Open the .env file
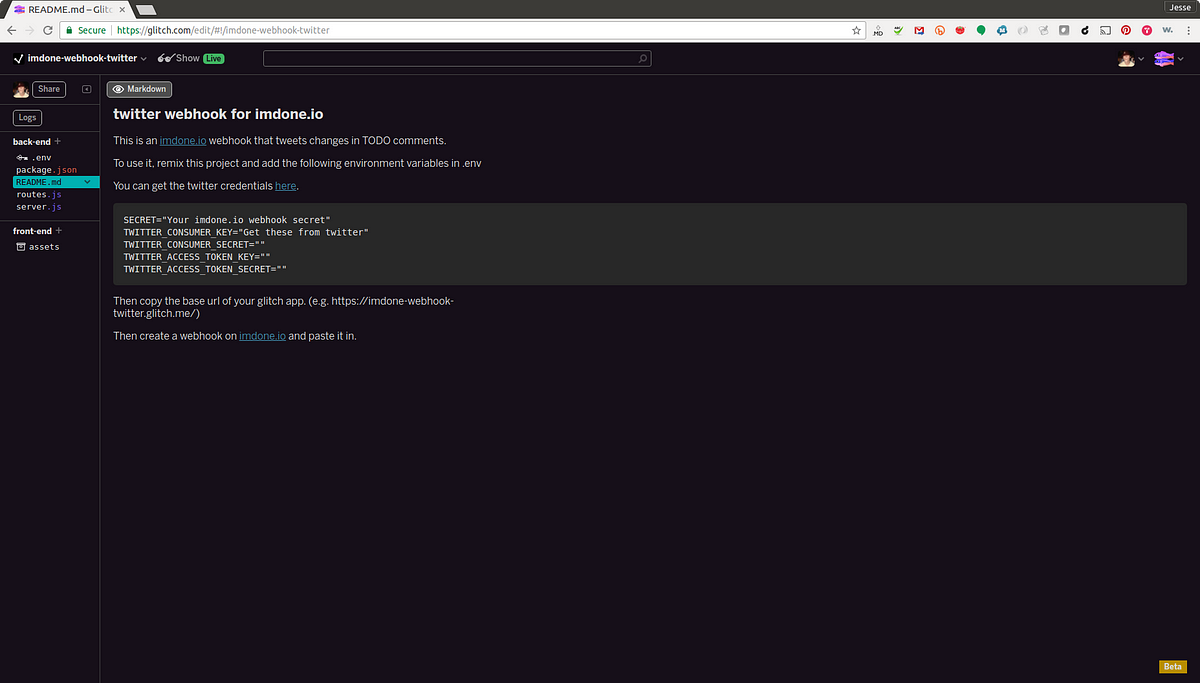This screenshot has width=1200, height=683. coord(34,158)
